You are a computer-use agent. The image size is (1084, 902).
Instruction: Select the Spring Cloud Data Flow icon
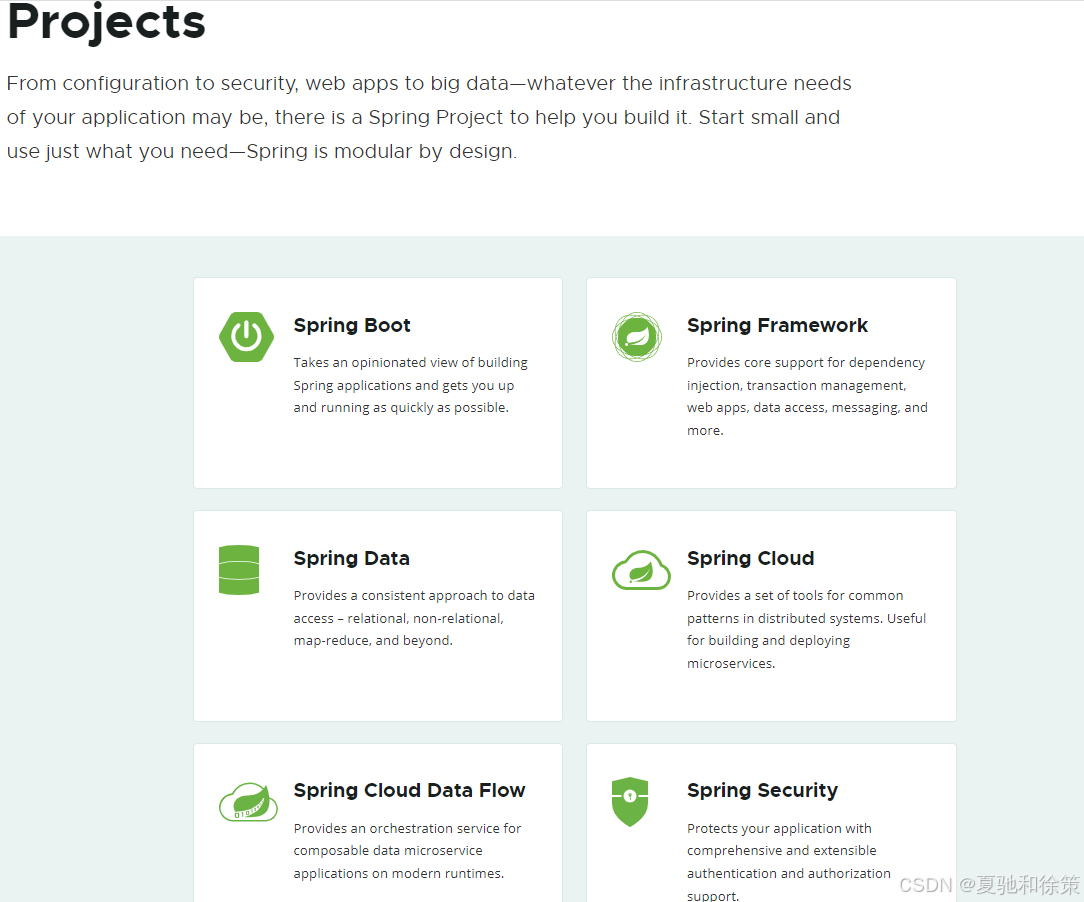tap(248, 802)
